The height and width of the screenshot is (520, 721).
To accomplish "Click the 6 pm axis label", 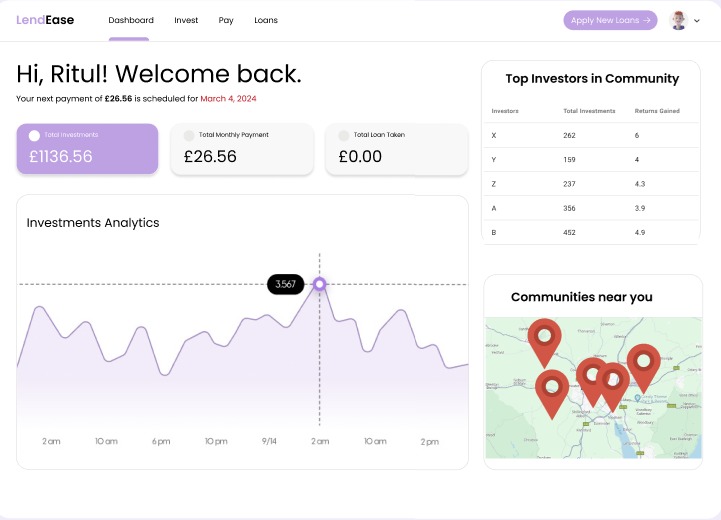I will tap(161, 441).
